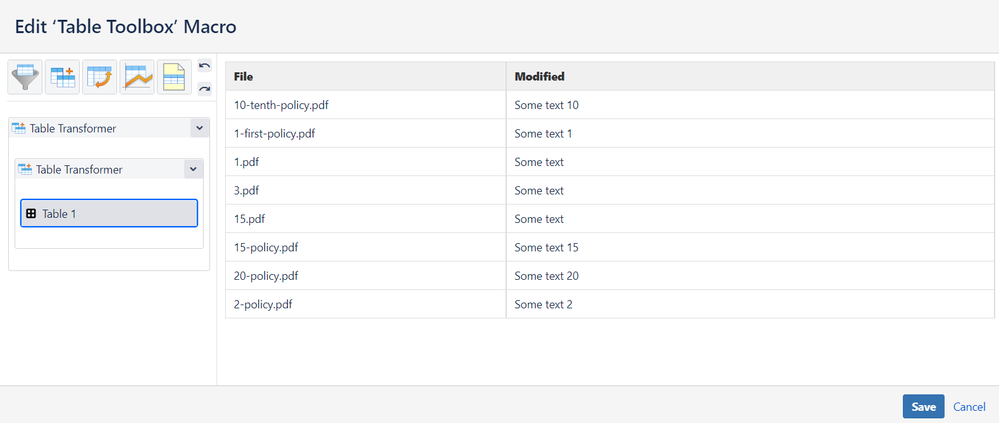Add a Pivot Table macro icon

tap(100, 77)
